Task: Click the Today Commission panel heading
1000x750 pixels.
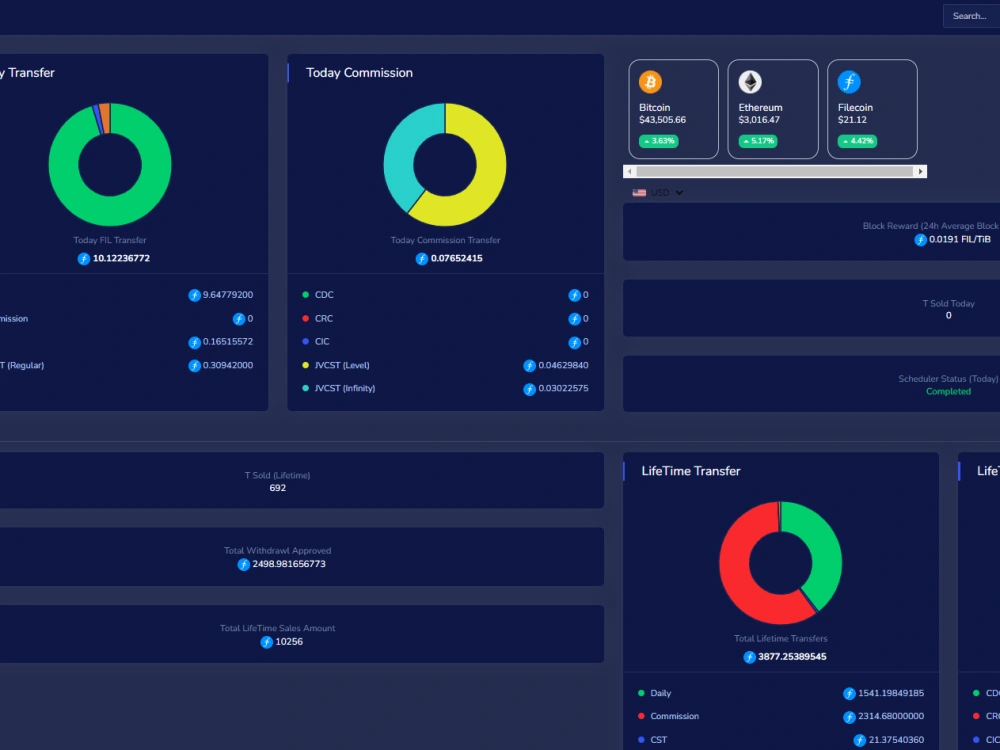Action: tap(359, 73)
